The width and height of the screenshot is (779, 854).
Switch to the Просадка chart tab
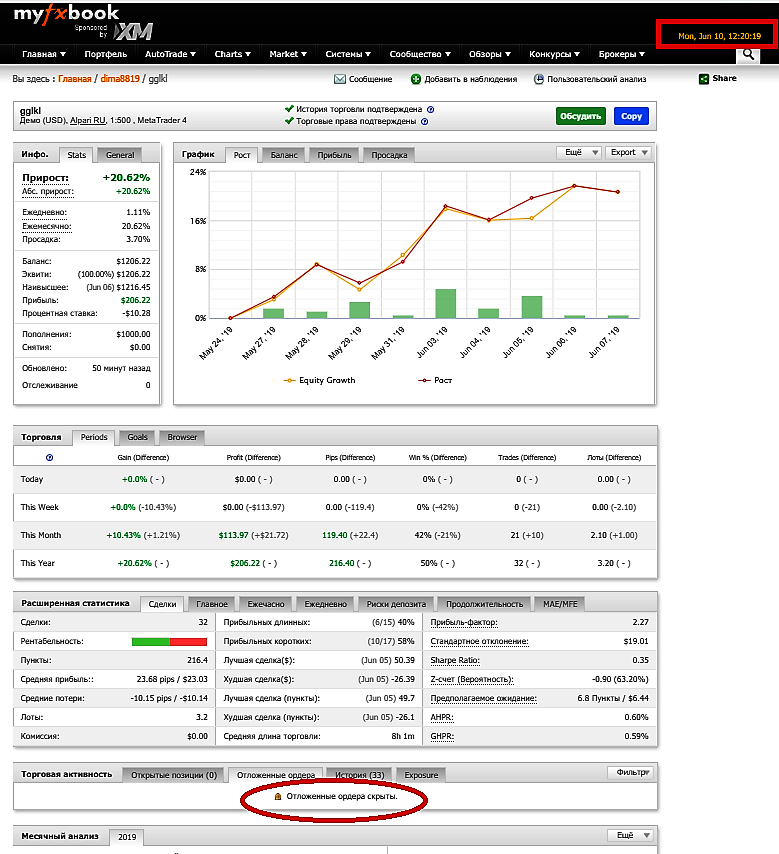click(x=389, y=155)
